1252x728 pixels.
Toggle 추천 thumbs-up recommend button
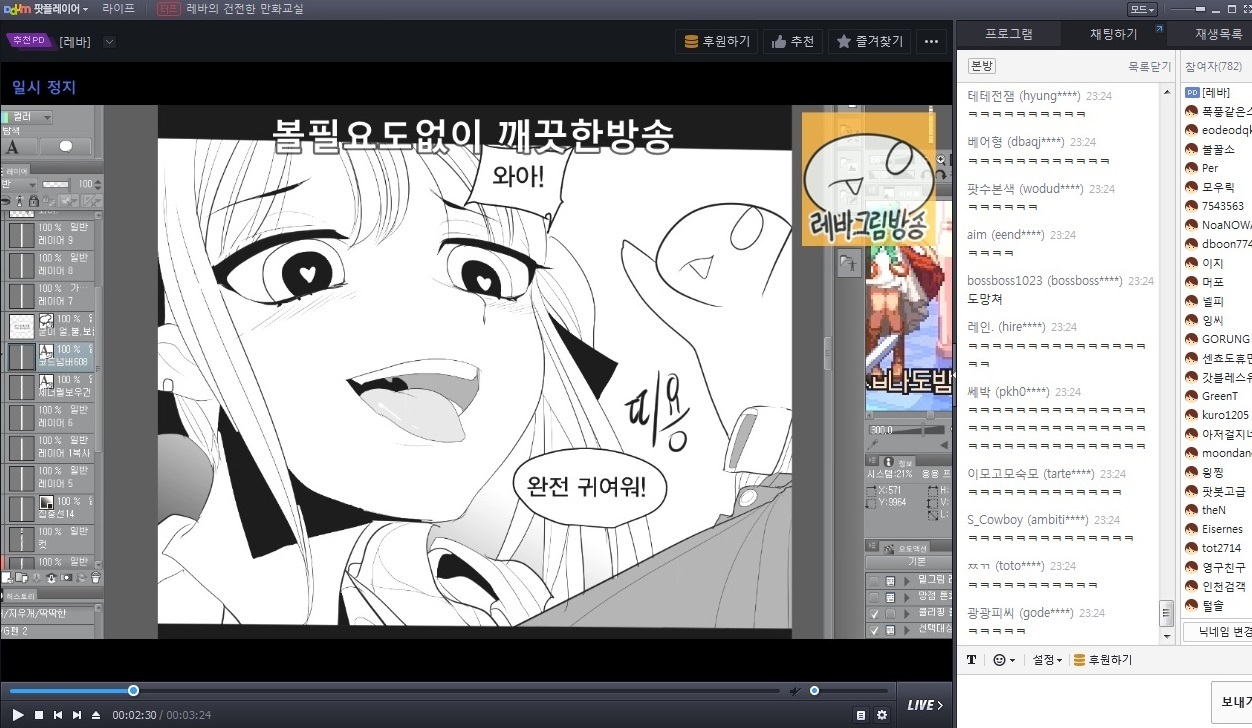(x=792, y=42)
